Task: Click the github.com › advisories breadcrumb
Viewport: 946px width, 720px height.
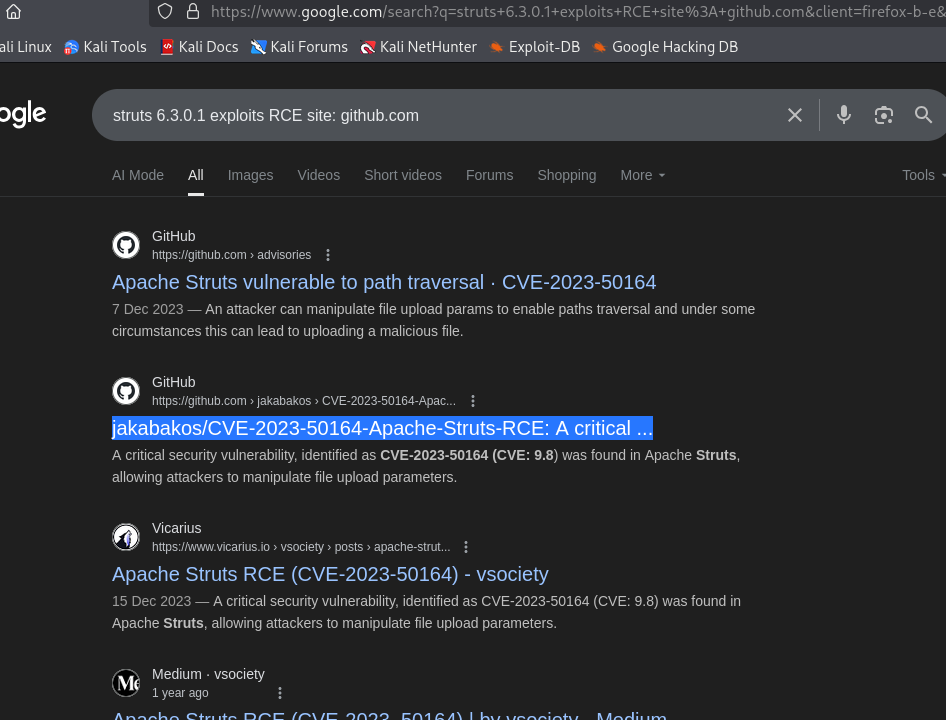Action: point(232,255)
